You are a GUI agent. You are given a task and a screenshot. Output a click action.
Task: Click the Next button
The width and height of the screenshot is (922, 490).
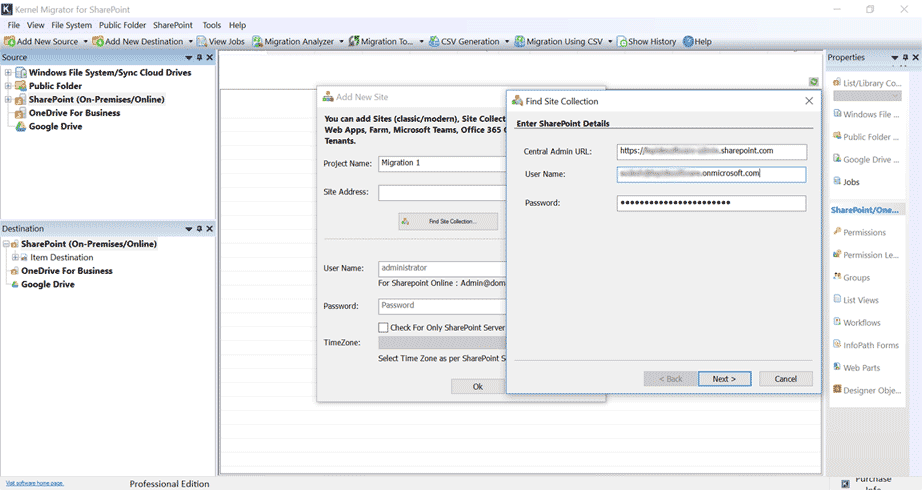tap(724, 379)
